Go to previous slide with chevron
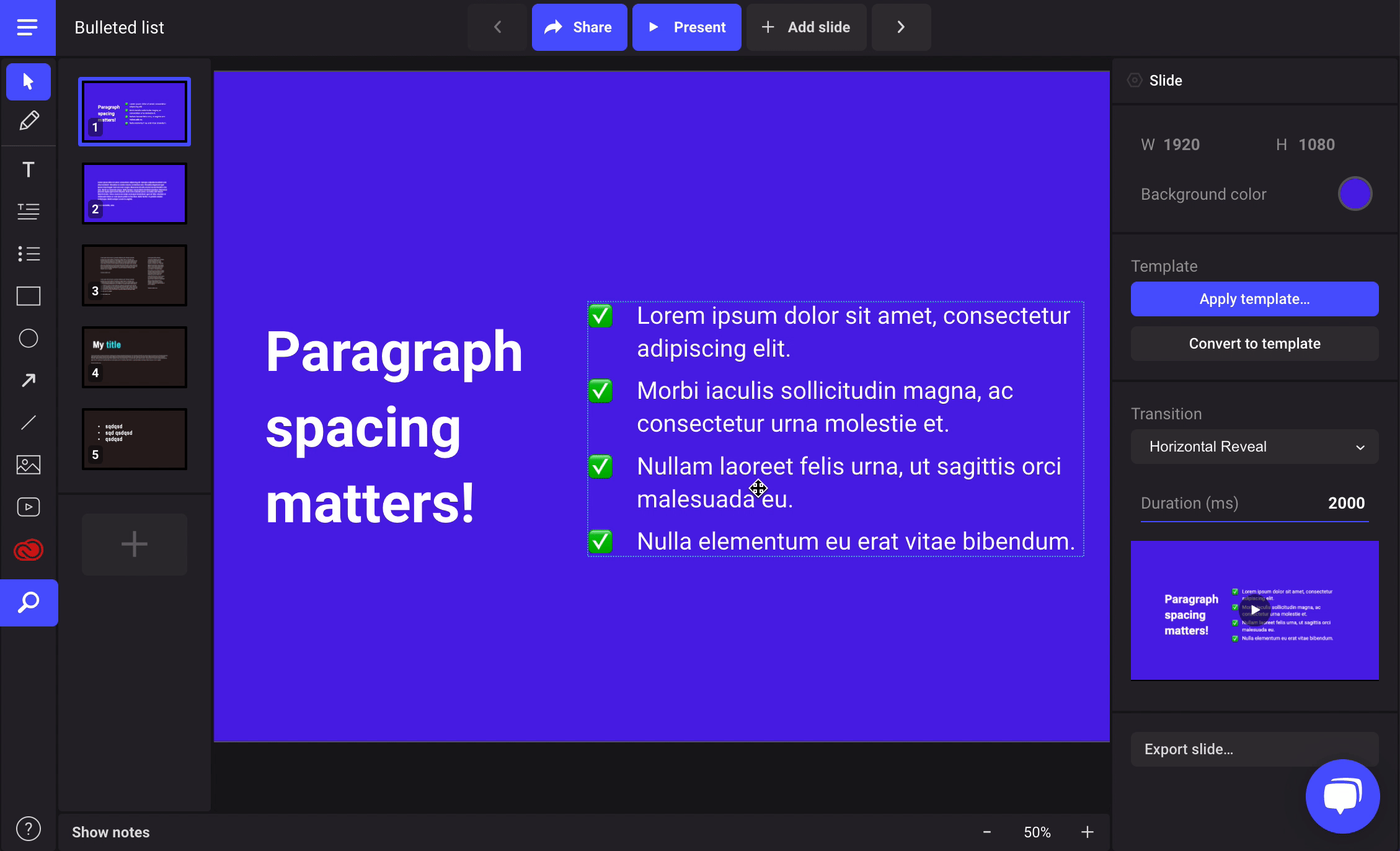Image resolution: width=1400 pixels, height=851 pixels. 497,27
